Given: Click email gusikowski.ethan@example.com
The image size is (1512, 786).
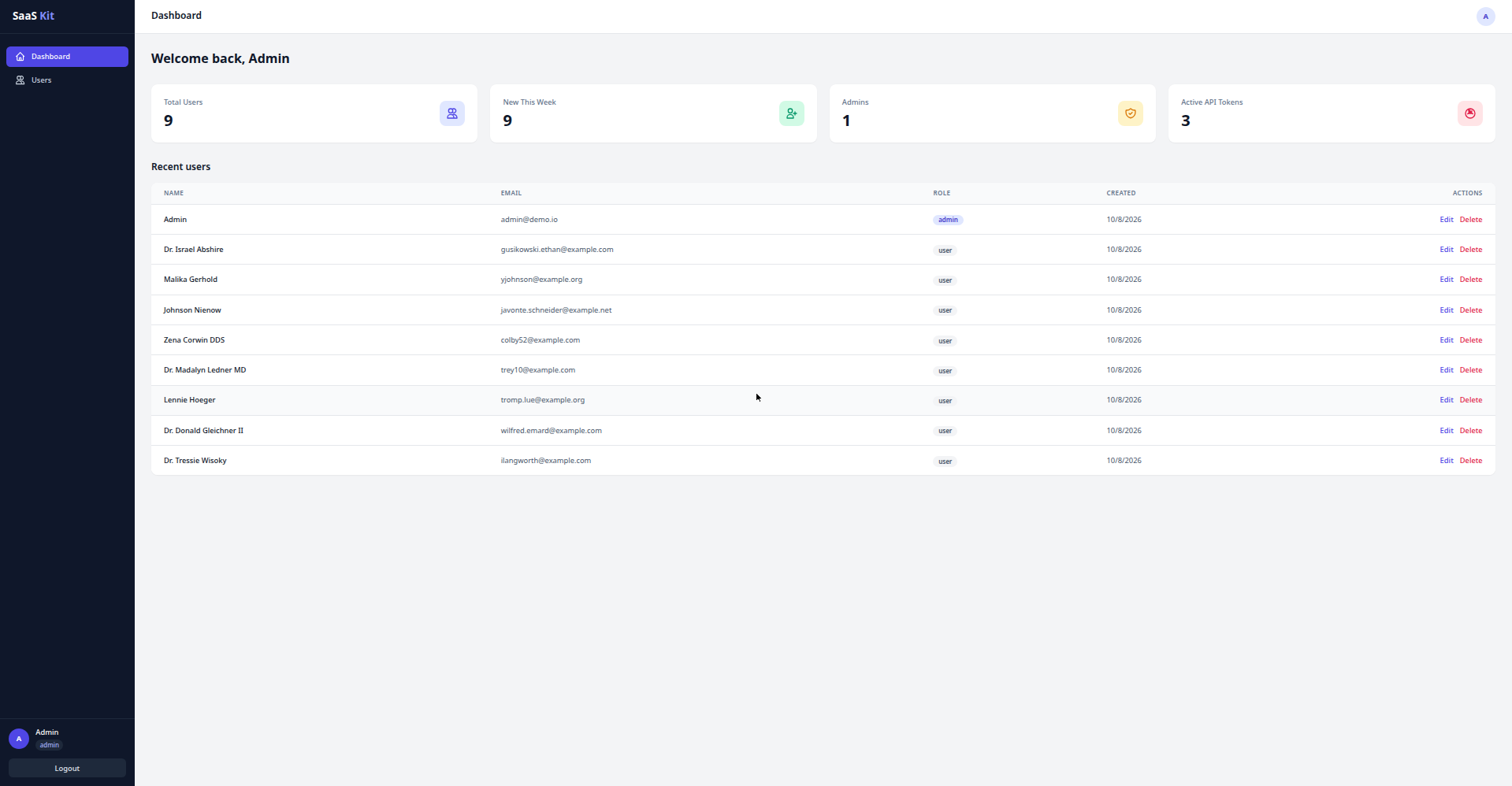Looking at the screenshot, I should 557,250.
